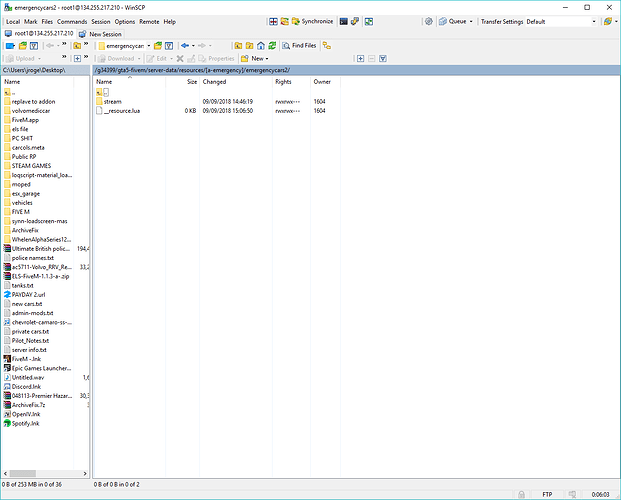
Task: Open the Session menu
Action: [101, 22]
